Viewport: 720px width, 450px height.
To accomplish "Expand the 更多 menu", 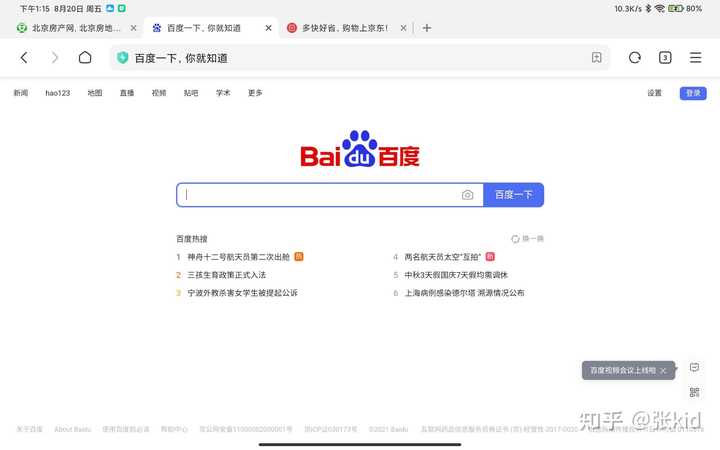I will pyautogui.click(x=255, y=93).
